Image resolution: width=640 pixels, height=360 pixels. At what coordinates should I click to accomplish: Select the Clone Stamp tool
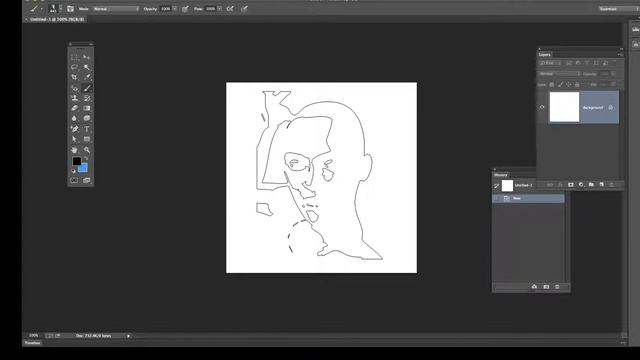[x=74, y=98]
